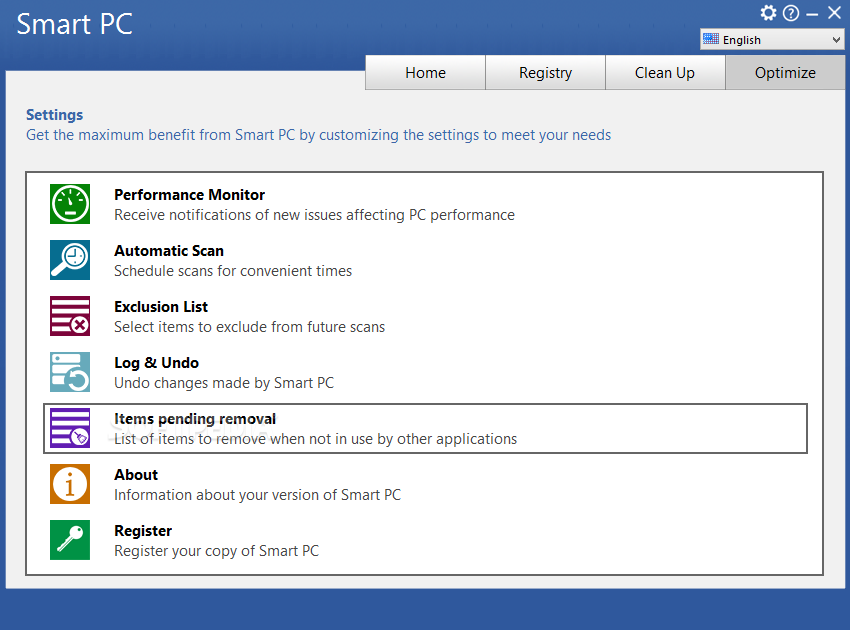Screen dimensions: 850x630
Task: Click 'List of items to remove' description
Action: pyautogui.click(x=315, y=439)
